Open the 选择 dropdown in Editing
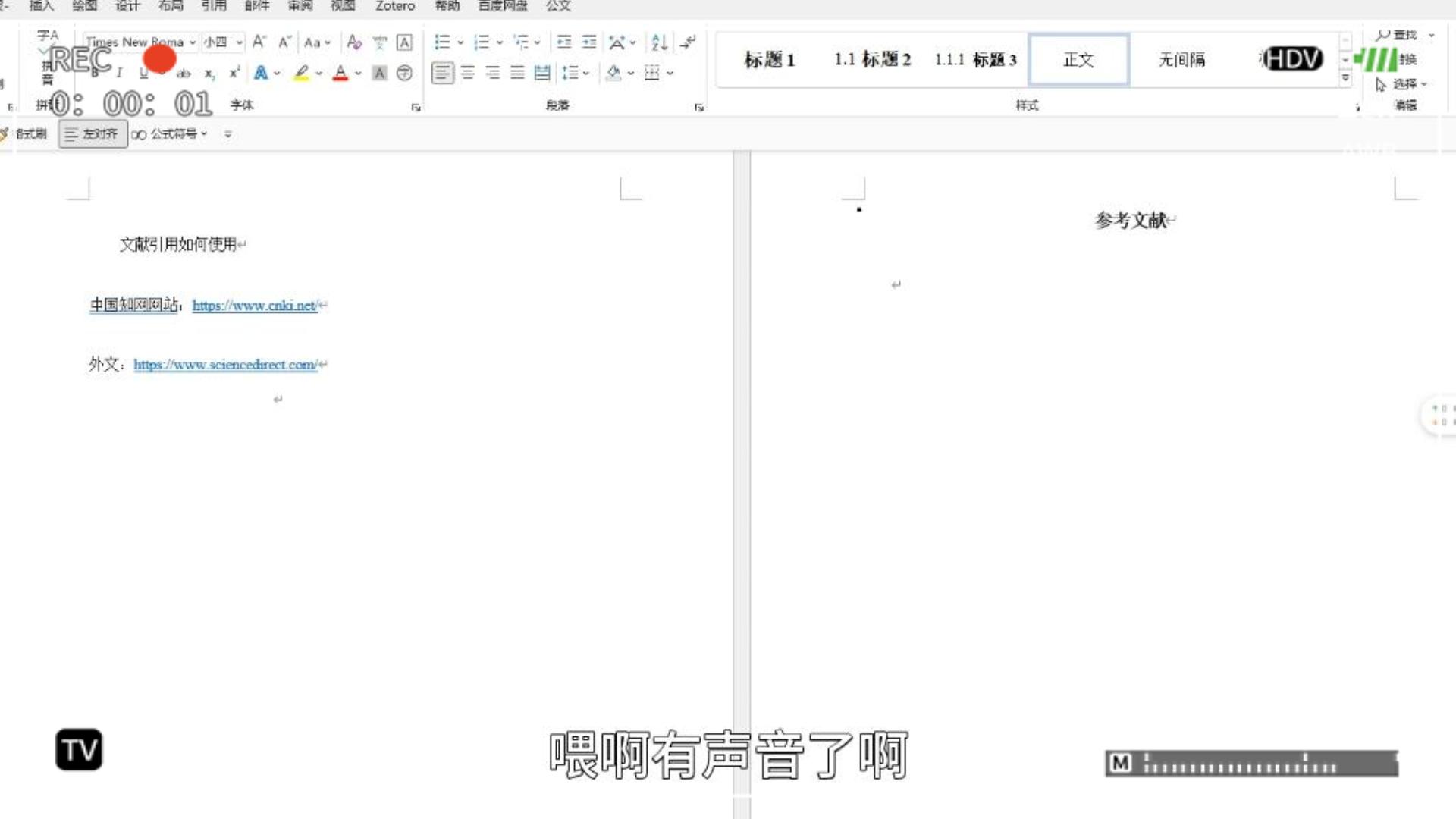 pos(1401,84)
